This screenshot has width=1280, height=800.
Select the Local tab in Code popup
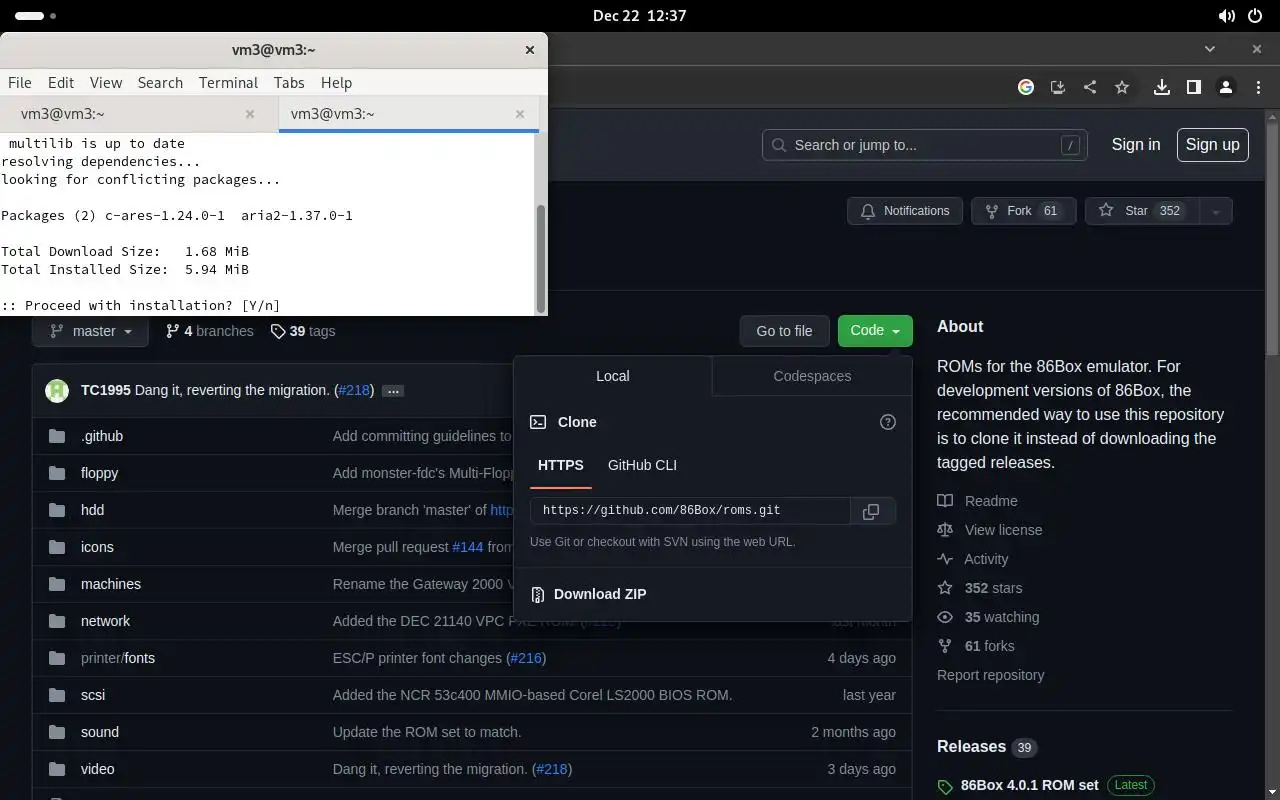pyautogui.click(x=613, y=376)
